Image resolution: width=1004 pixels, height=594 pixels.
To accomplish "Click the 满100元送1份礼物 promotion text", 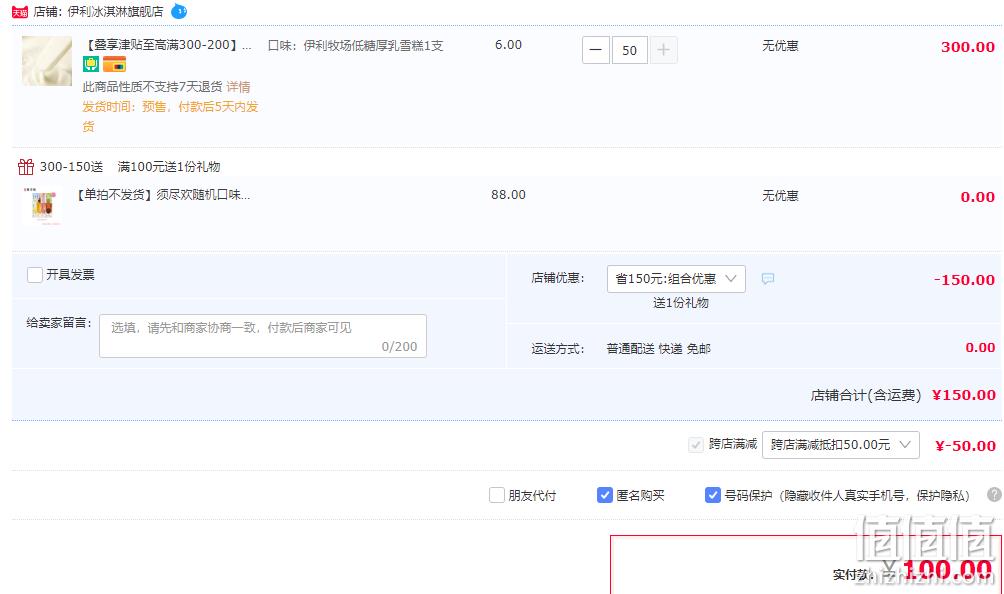I will (x=169, y=167).
